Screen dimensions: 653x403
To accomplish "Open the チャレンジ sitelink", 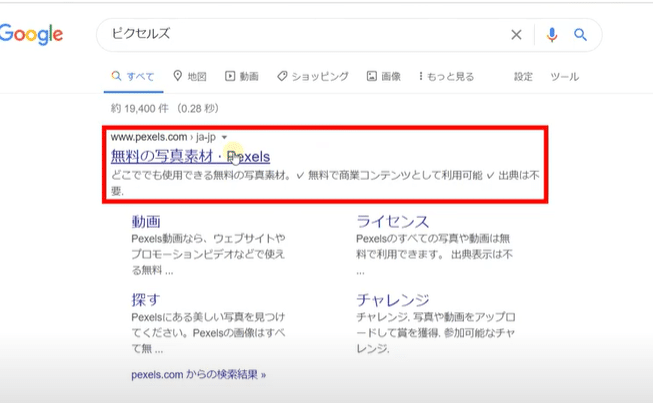I will (392, 300).
